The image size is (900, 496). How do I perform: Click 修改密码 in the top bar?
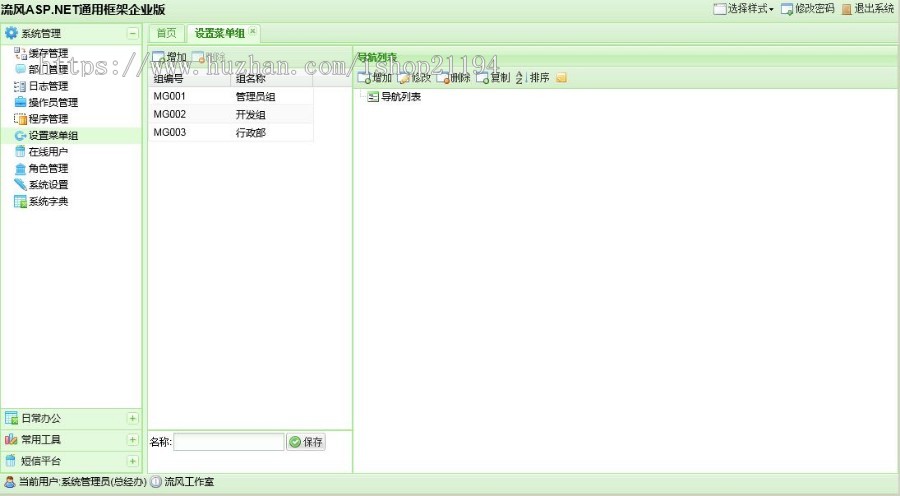808,9
